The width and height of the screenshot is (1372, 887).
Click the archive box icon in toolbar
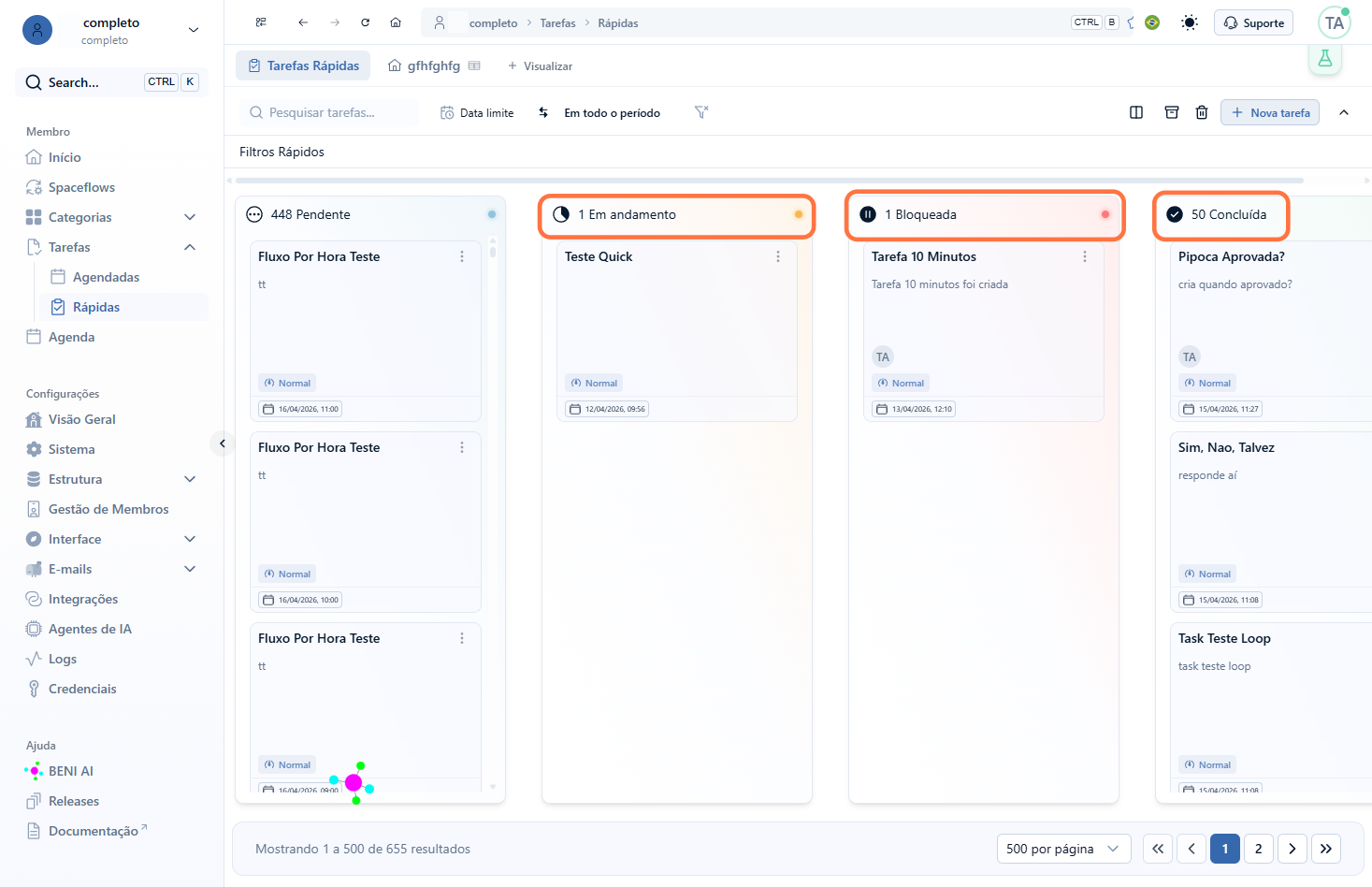click(x=1172, y=112)
